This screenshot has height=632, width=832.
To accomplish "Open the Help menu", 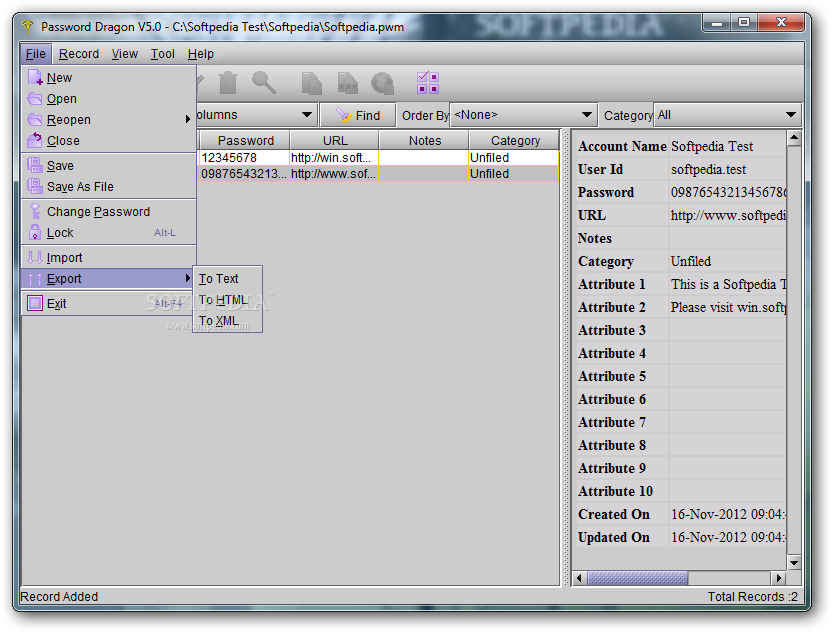I will tap(201, 54).
